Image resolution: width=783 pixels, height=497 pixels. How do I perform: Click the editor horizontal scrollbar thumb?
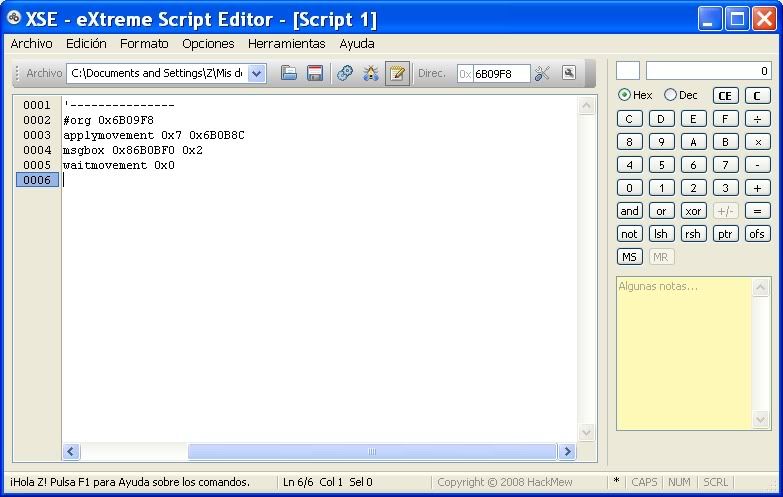[372, 452]
